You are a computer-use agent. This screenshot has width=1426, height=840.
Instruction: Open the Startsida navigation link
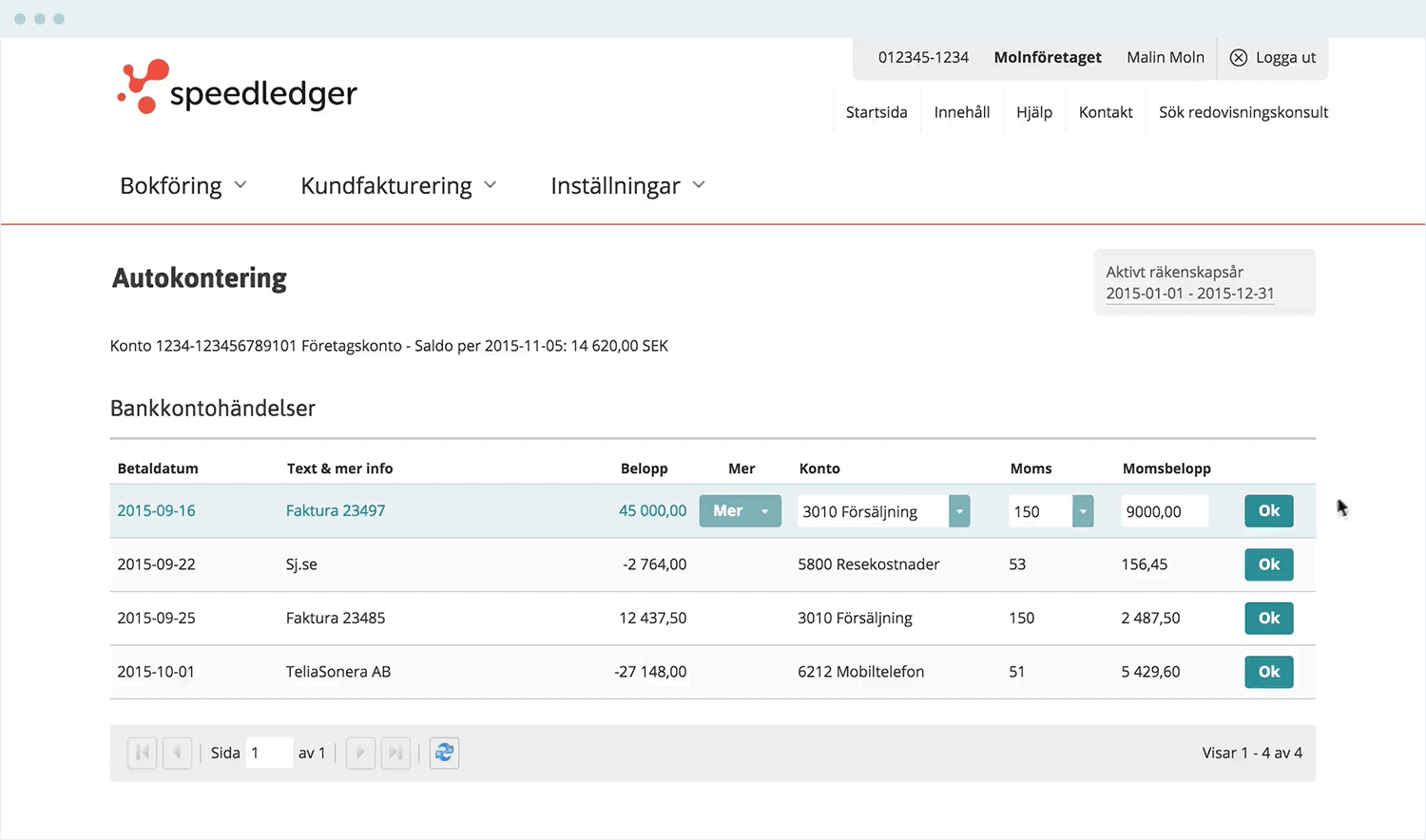click(x=877, y=112)
